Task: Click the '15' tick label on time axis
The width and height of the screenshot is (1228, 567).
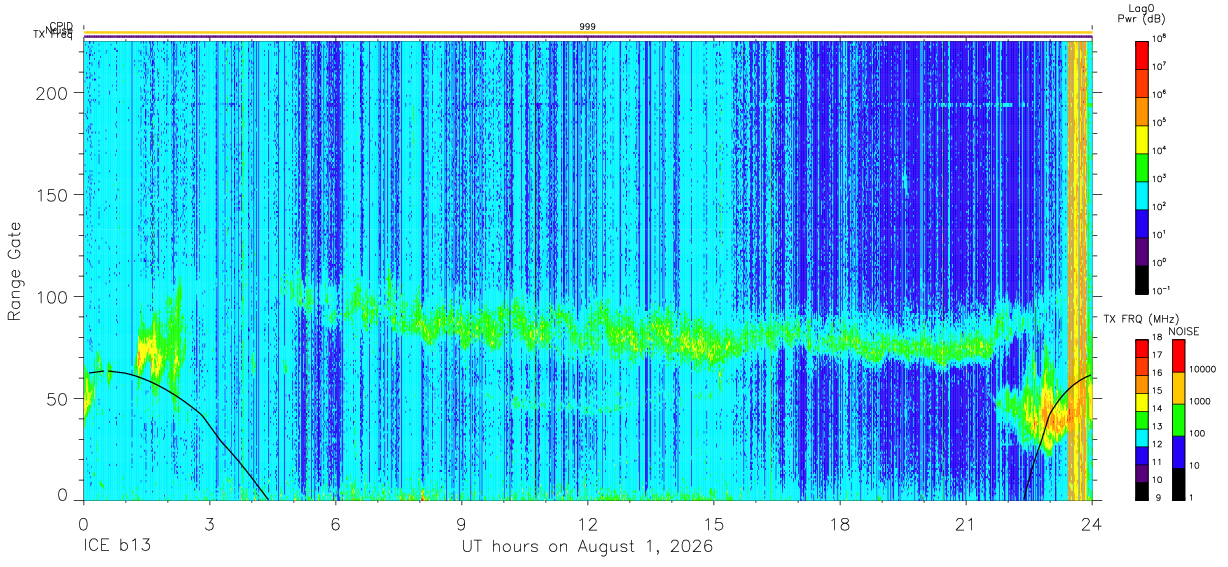Action: click(x=713, y=523)
